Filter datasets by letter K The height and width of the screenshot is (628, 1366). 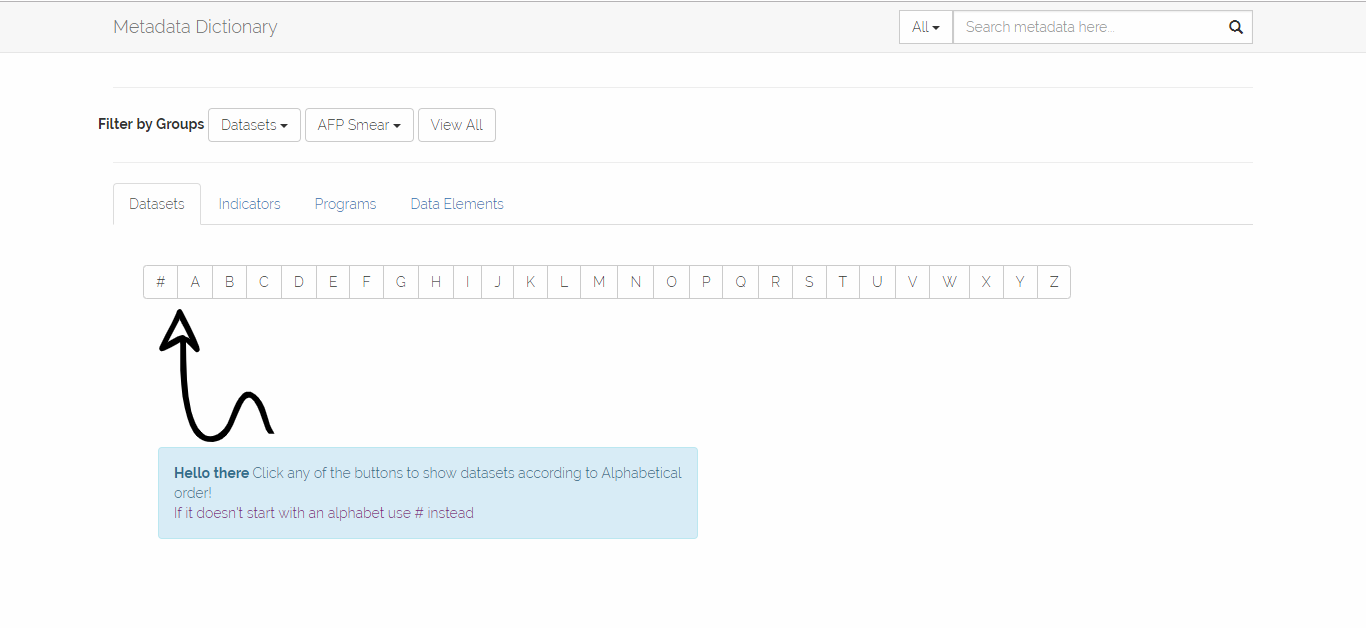(x=530, y=282)
